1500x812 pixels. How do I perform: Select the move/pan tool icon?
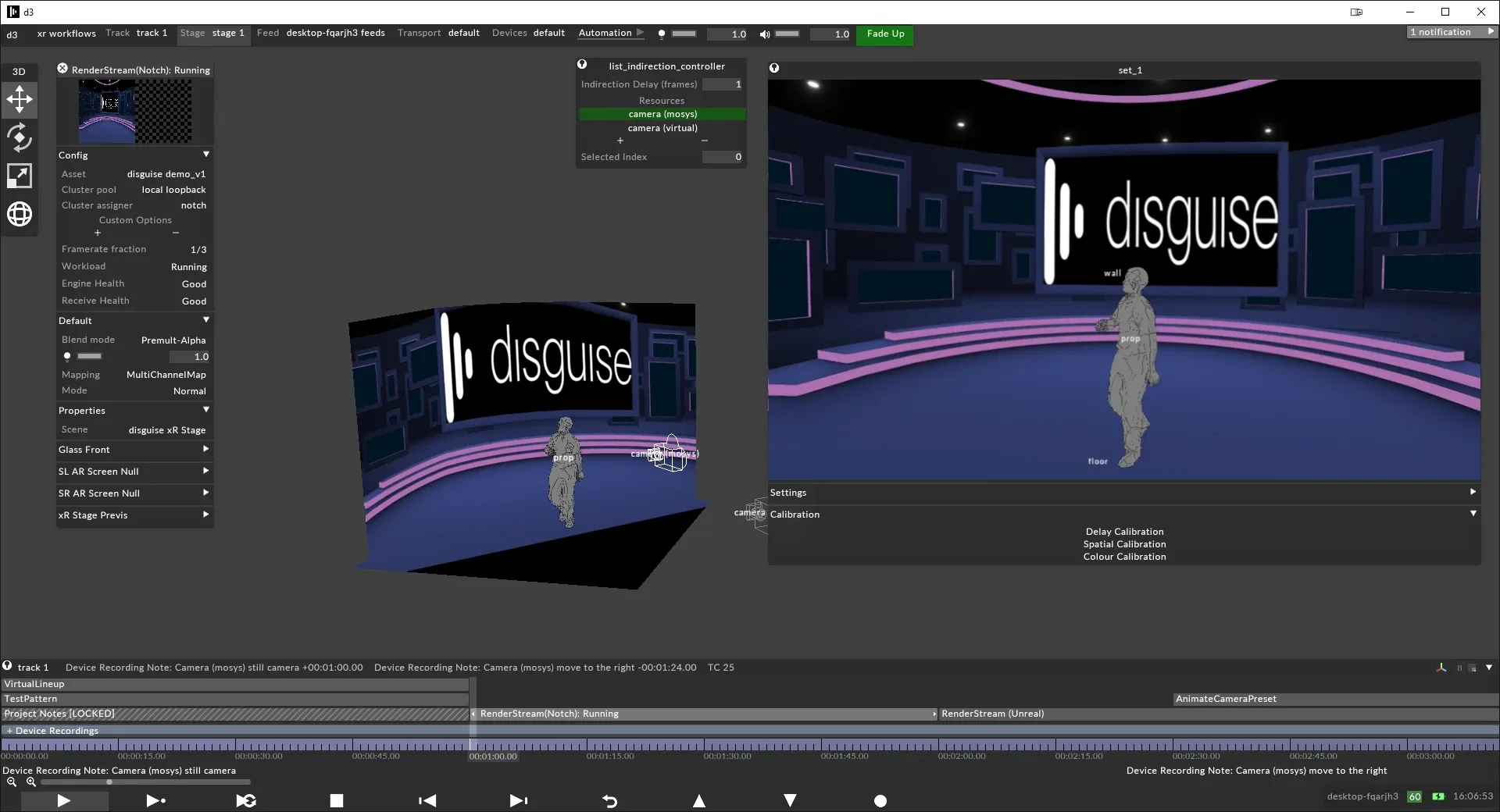click(x=20, y=100)
